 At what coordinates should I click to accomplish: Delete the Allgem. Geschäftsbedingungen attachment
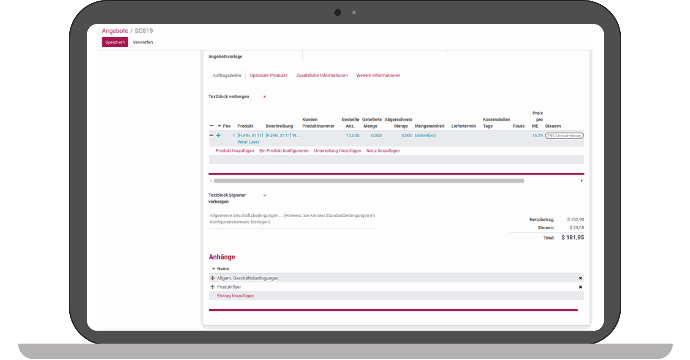[x=580, y=278]
